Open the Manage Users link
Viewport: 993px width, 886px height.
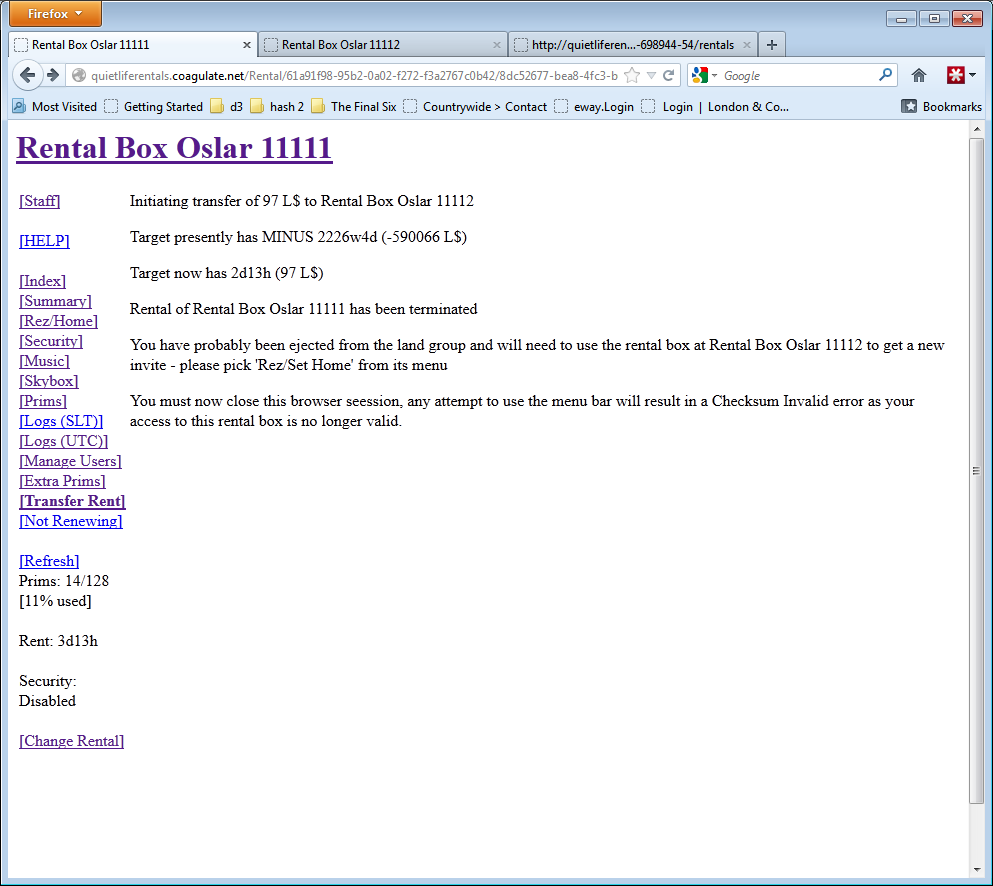click(70, 461)
